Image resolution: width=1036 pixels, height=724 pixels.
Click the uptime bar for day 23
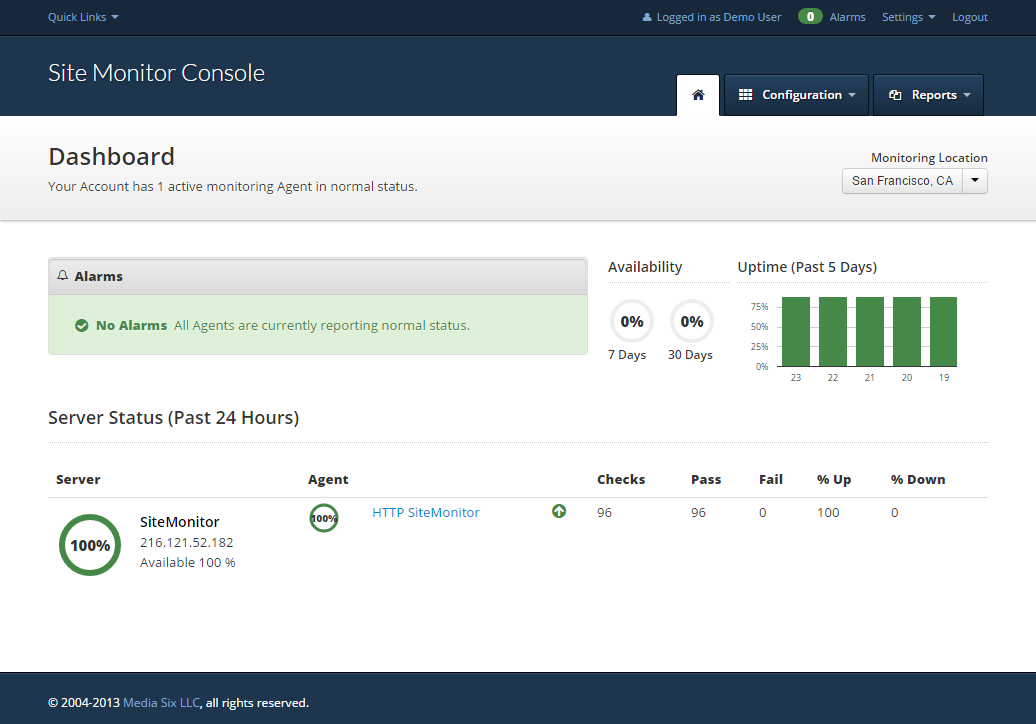(796, 331)
